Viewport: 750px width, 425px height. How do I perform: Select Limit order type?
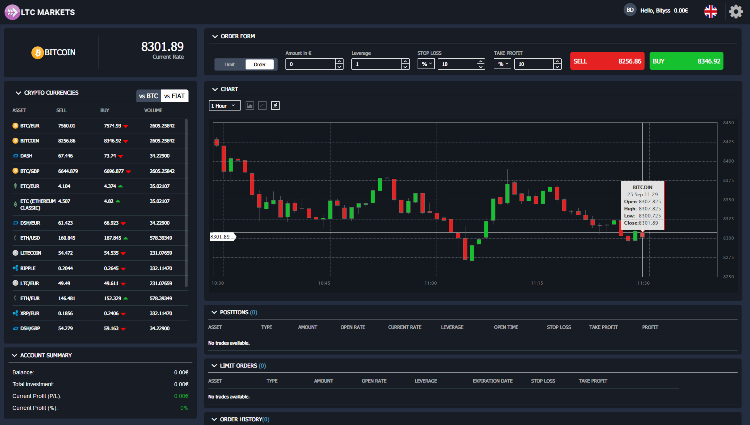[230, 65]
